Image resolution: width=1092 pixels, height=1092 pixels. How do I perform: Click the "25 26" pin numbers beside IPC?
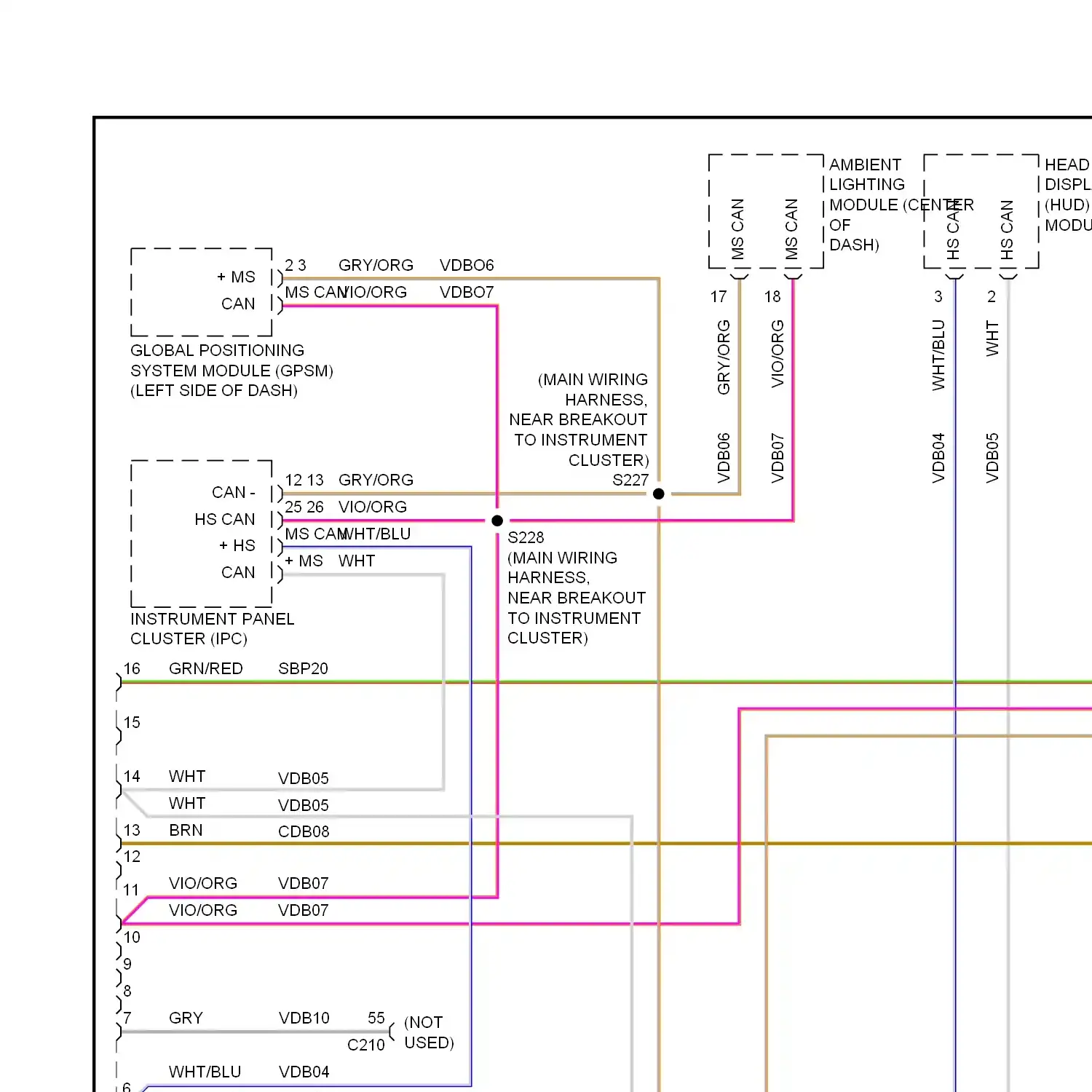coord(304,507)
